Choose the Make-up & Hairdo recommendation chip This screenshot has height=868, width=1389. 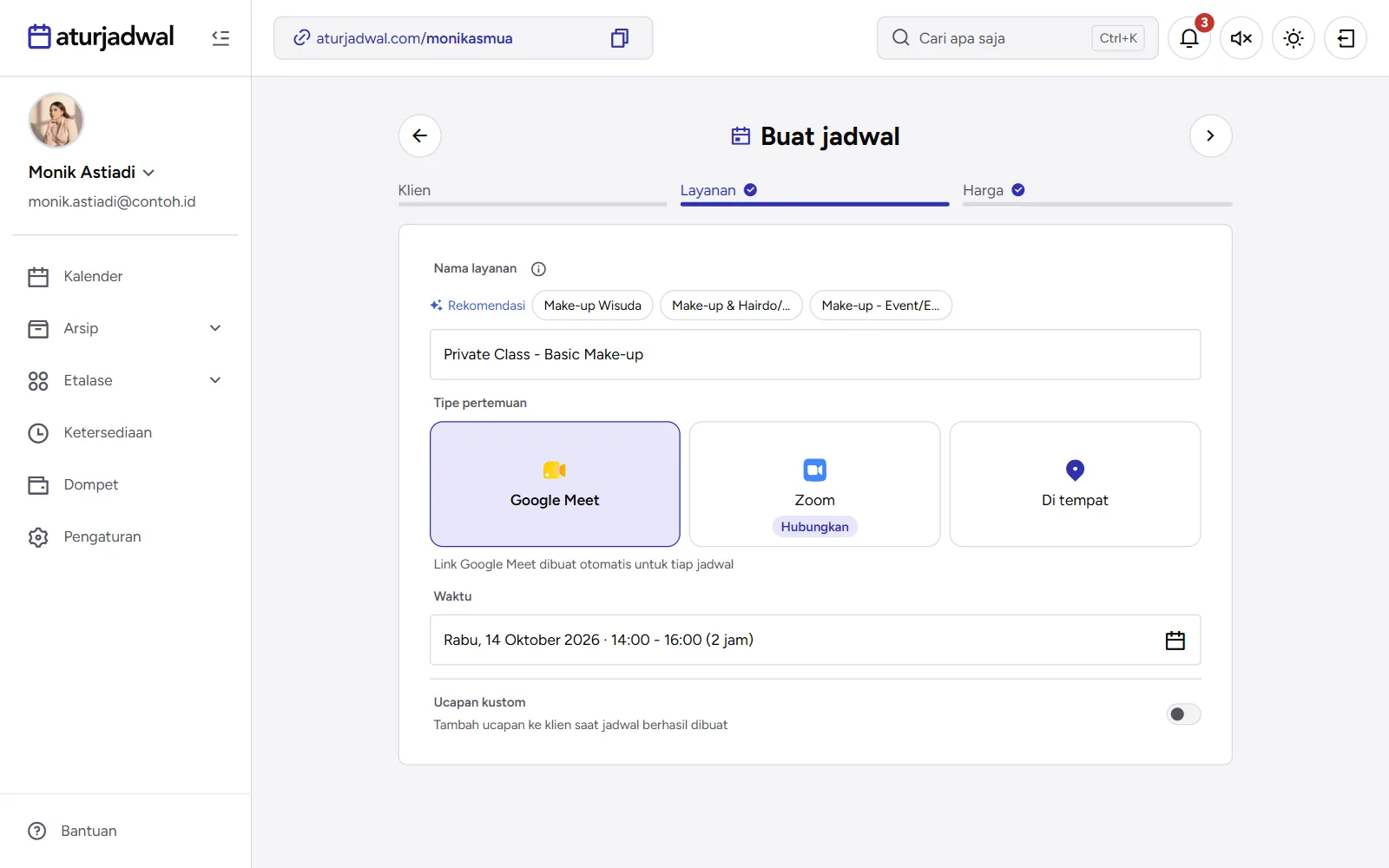tap(731, 306)
